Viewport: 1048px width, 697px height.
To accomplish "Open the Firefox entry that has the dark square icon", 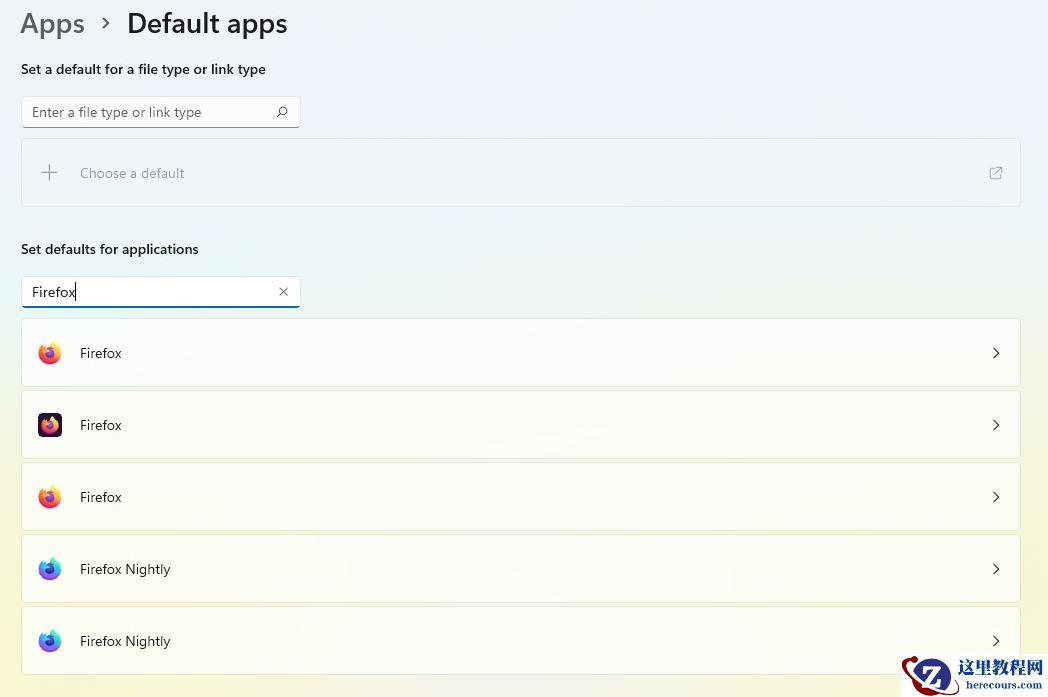I will [521, 425].
